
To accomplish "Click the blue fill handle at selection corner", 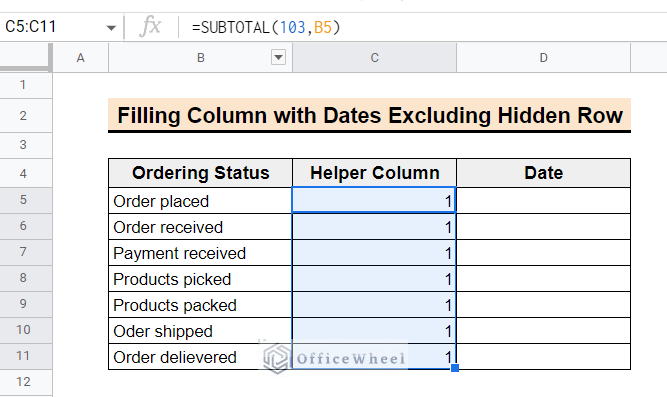I will coord(455,368).
